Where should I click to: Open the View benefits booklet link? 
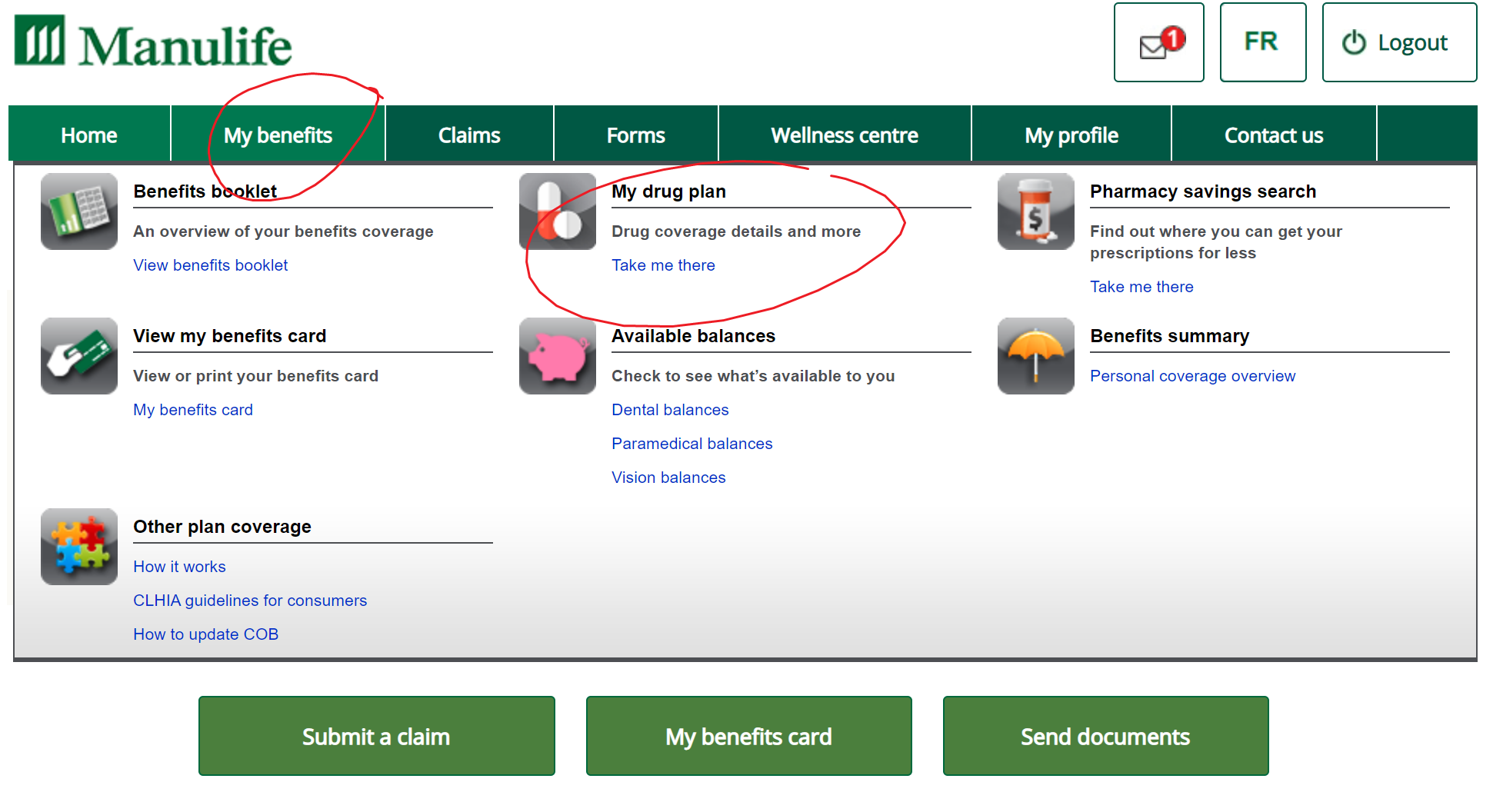point(210,265)
